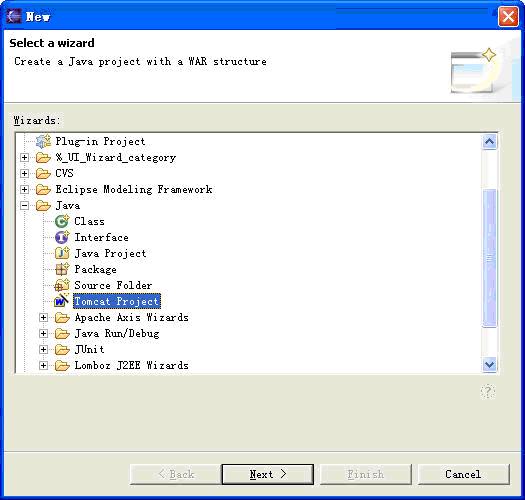Click the Package wizard icon

click(x=62, y=269)
